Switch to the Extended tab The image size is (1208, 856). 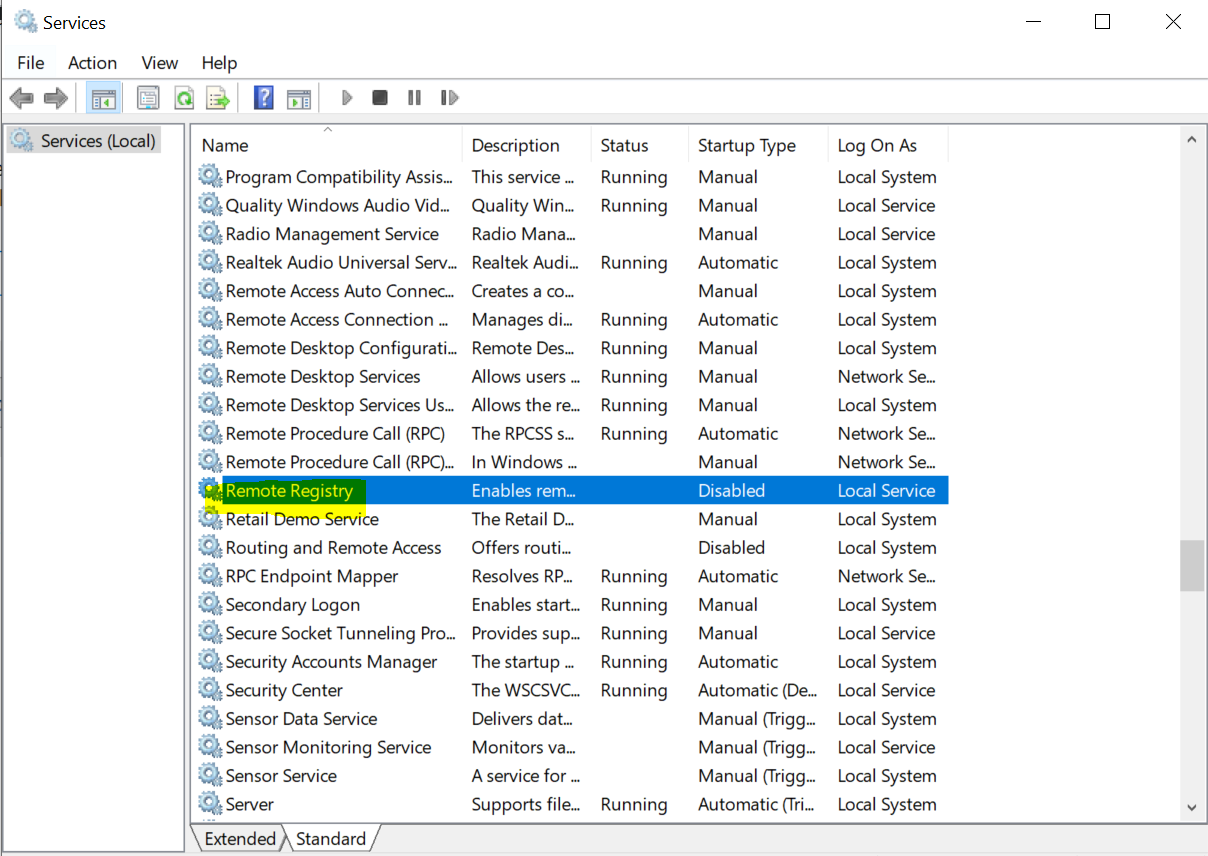[239, 839]
